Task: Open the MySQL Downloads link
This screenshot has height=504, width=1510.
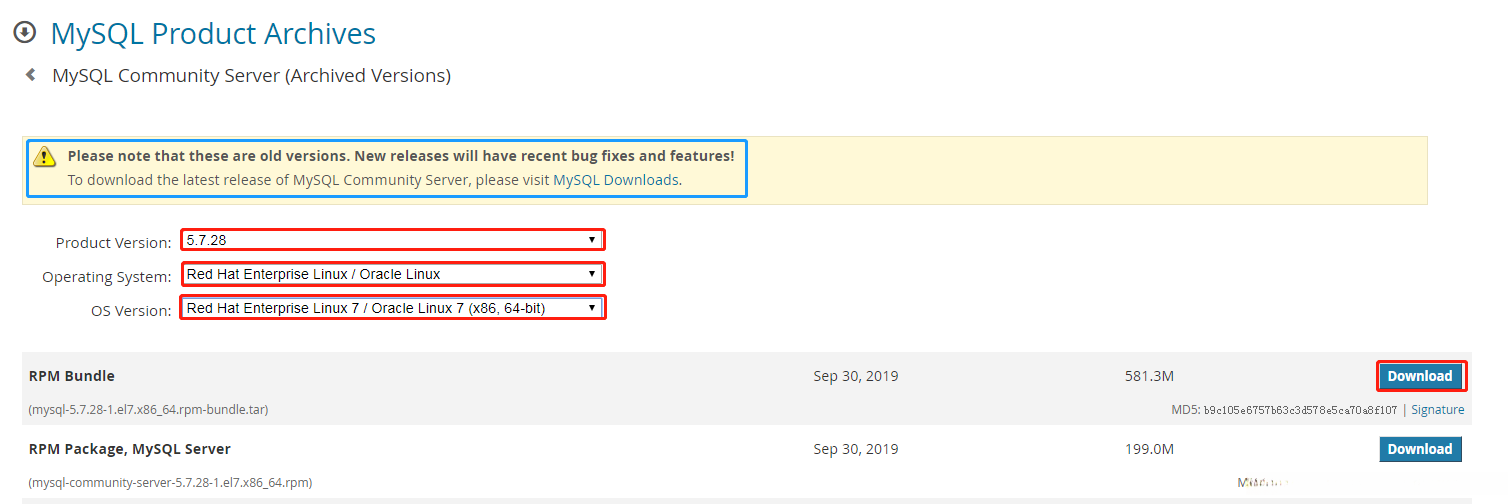Action: tap(616, 180)
